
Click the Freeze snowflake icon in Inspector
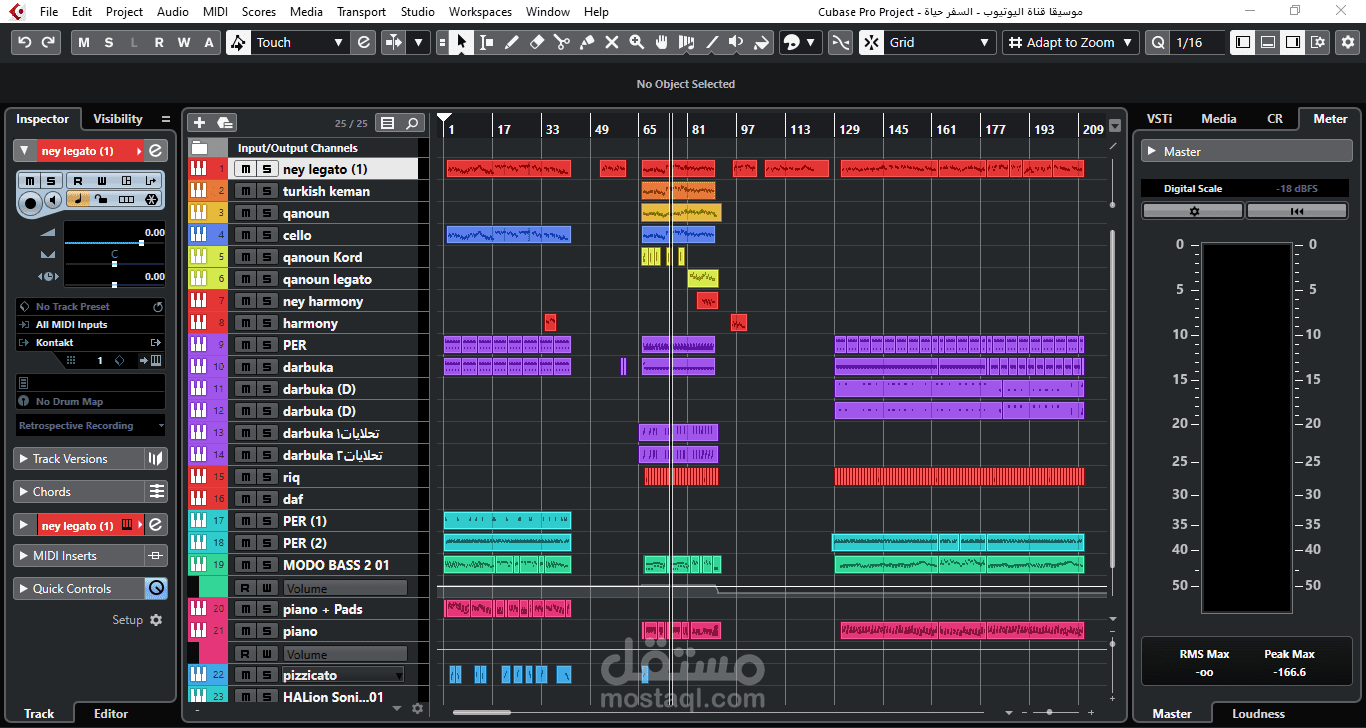coord(151,200)
